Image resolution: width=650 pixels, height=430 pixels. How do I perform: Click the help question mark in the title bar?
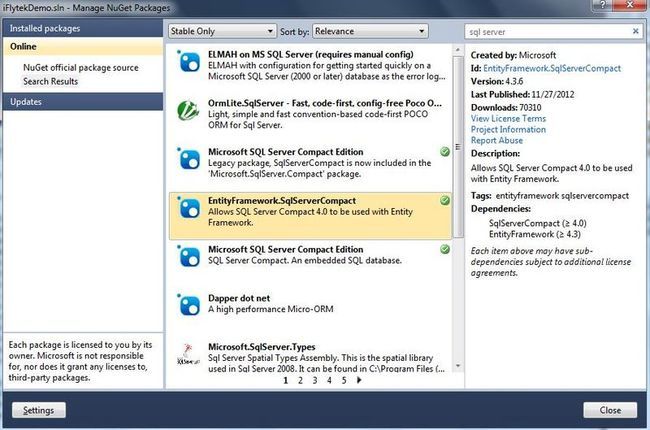602,5
